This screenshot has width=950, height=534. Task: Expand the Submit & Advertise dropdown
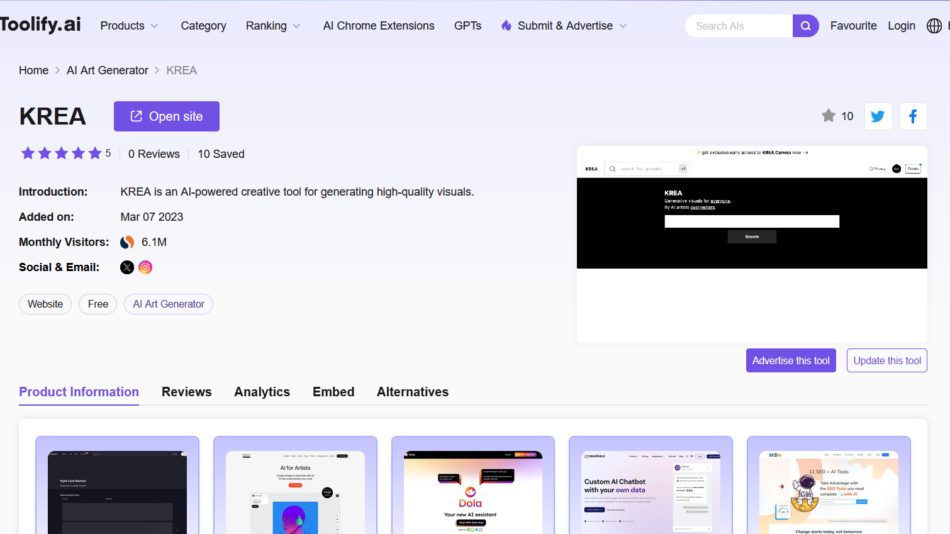[x=564, y=26]
